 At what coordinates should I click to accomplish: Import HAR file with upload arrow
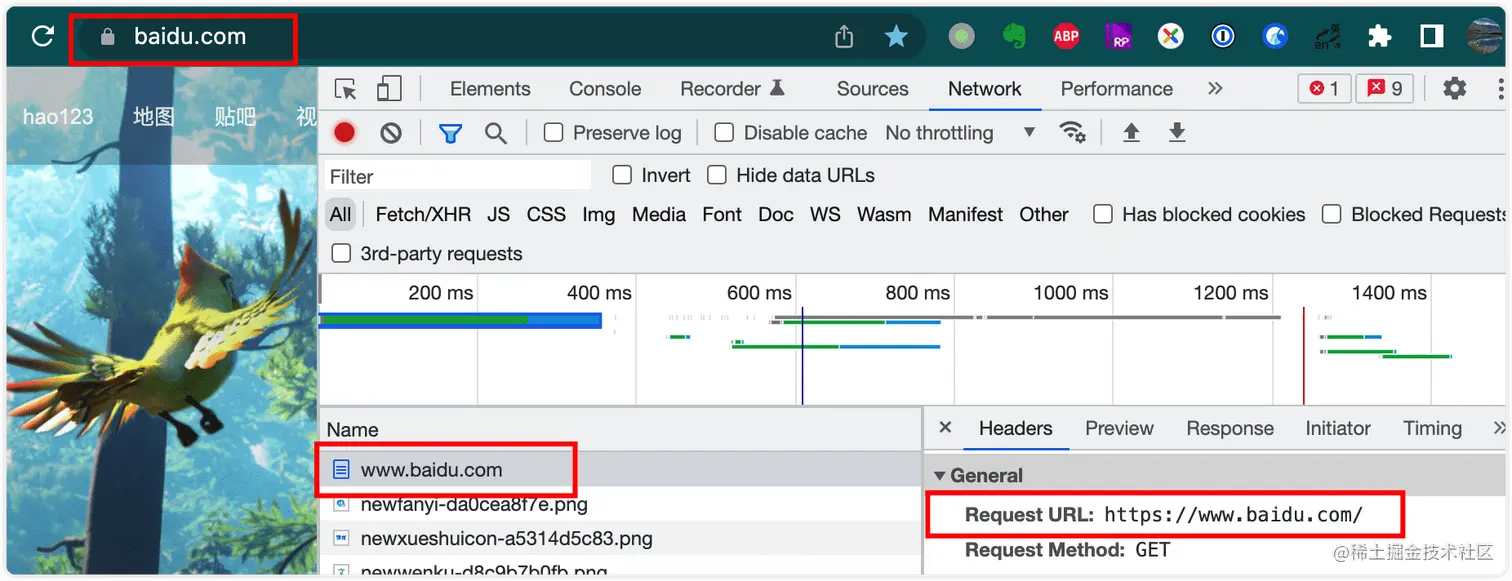(1131, 133)
